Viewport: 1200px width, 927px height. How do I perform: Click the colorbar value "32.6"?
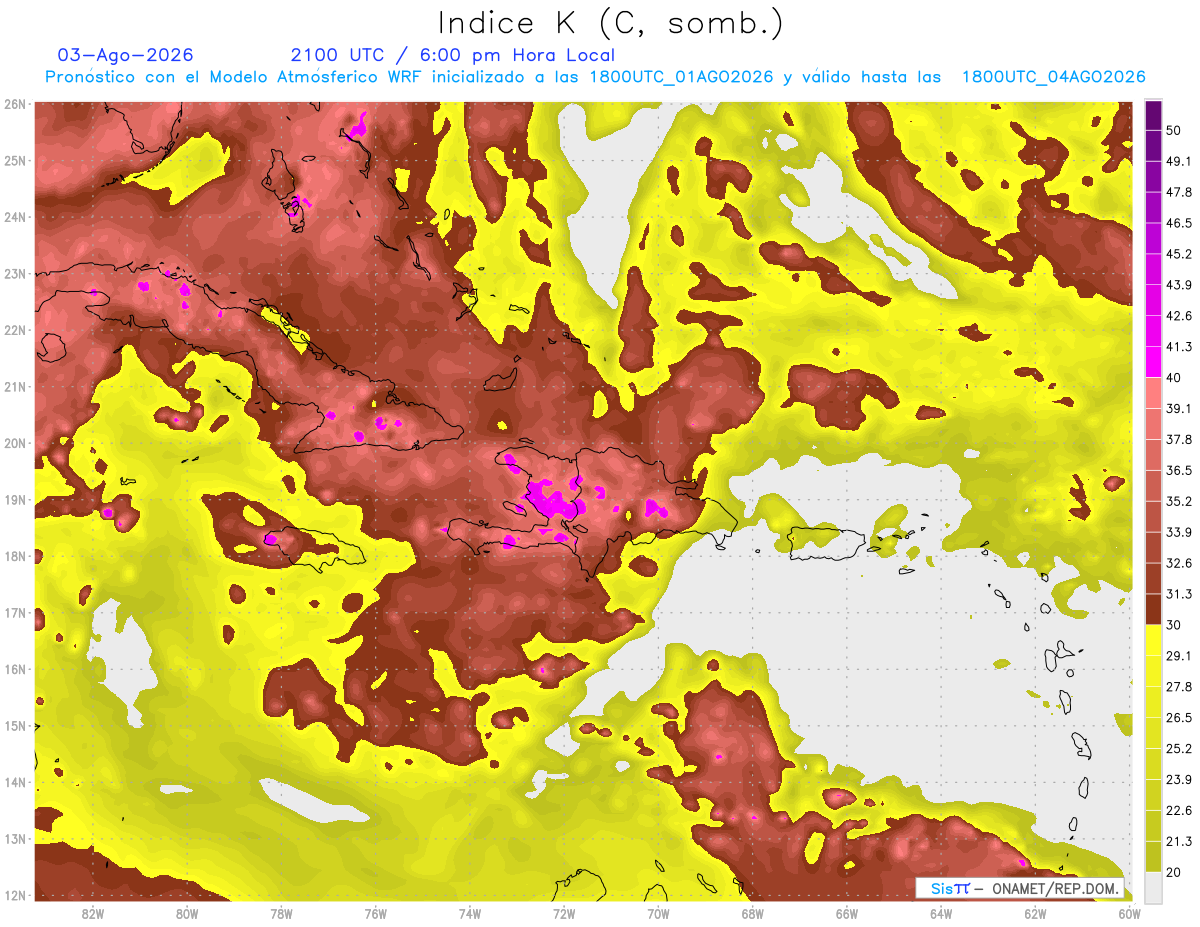pos(1179,563)
